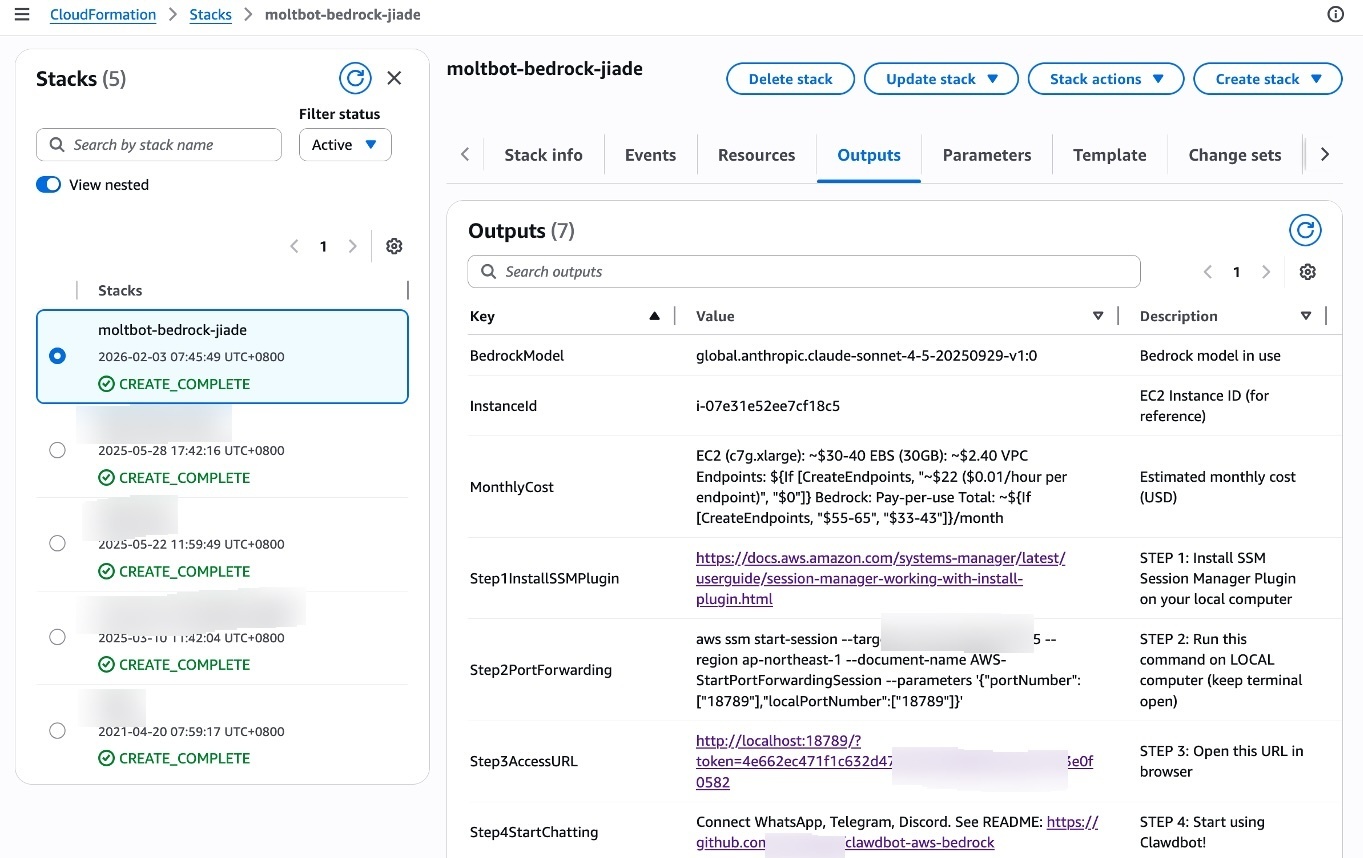Open Stacks list preferences gear
This screenshot has height=858, width=1363.
[x=394, y=246]
